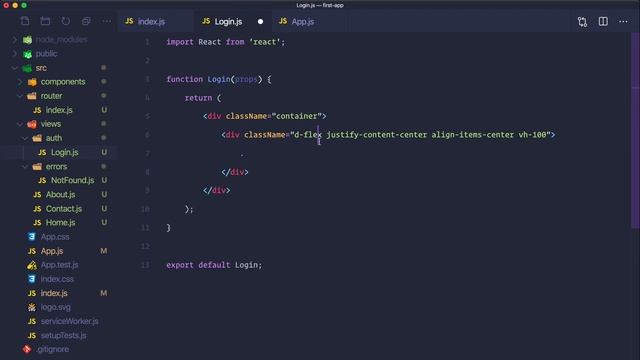Screen dimensions: 640x360
Task: Click the unsaved dot on Login.js tab
Action: (260, 22)
